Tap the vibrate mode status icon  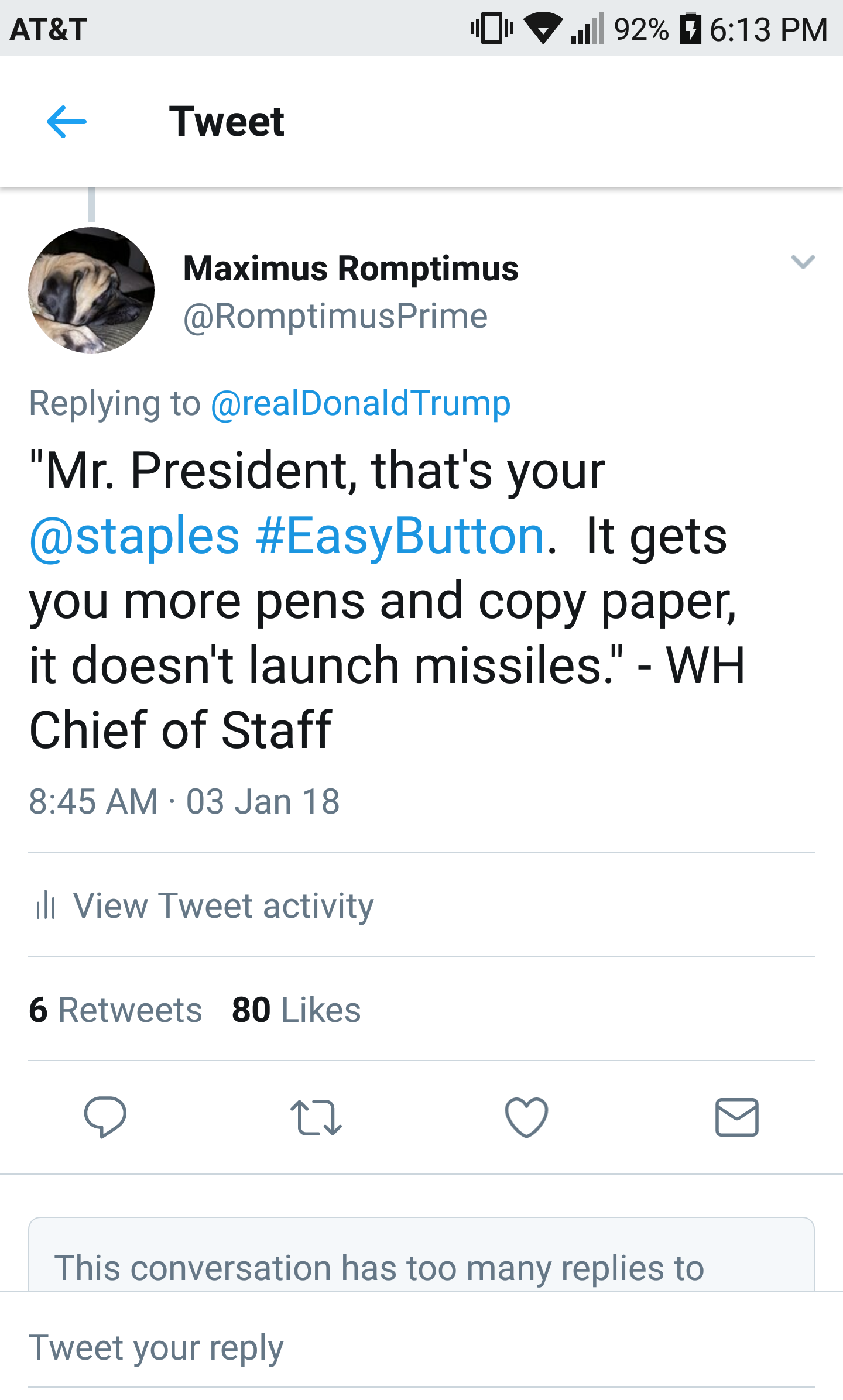click(492, 29)
